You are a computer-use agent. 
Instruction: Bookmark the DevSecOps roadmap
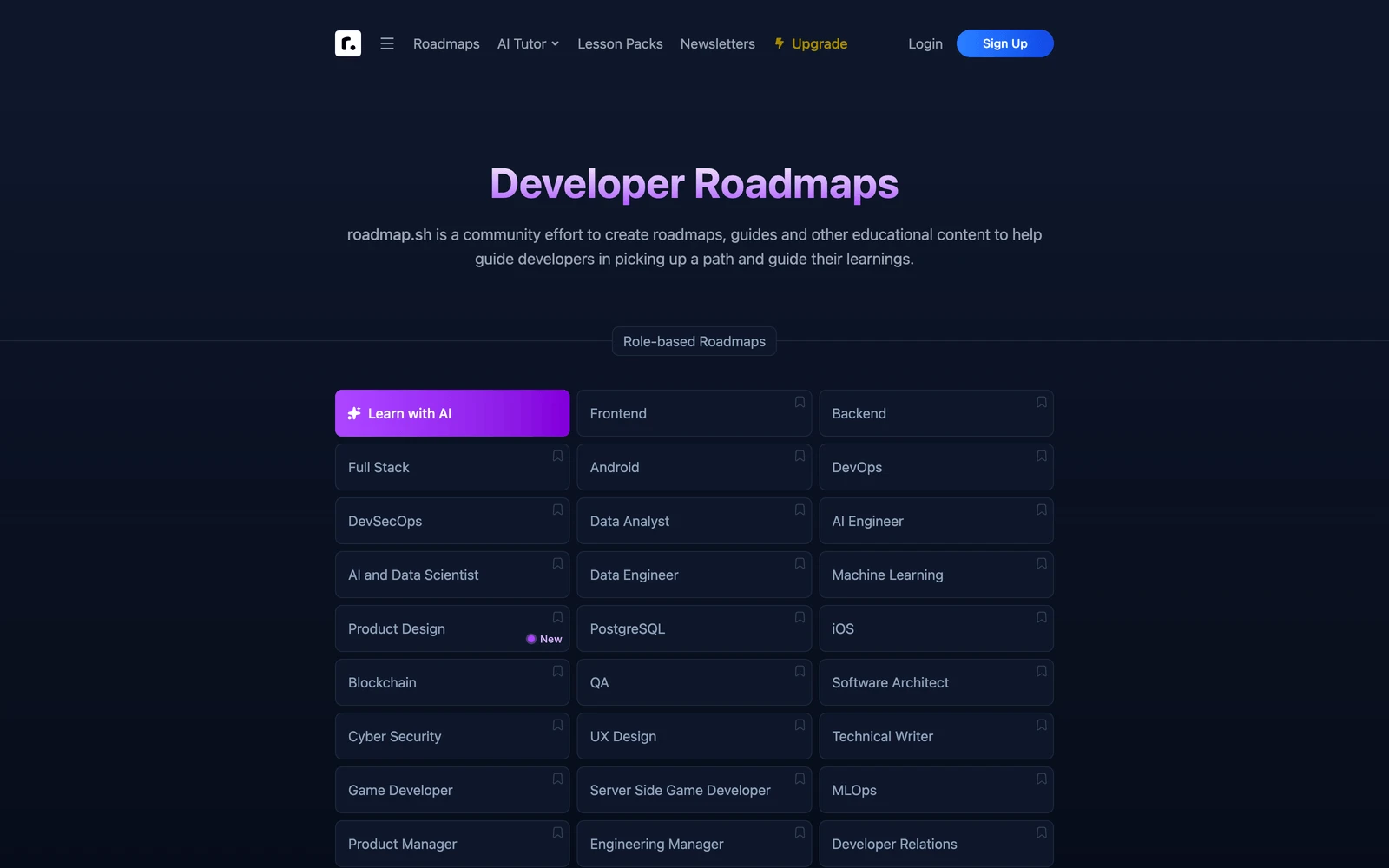pyautogui.click(x=557, y=510)
